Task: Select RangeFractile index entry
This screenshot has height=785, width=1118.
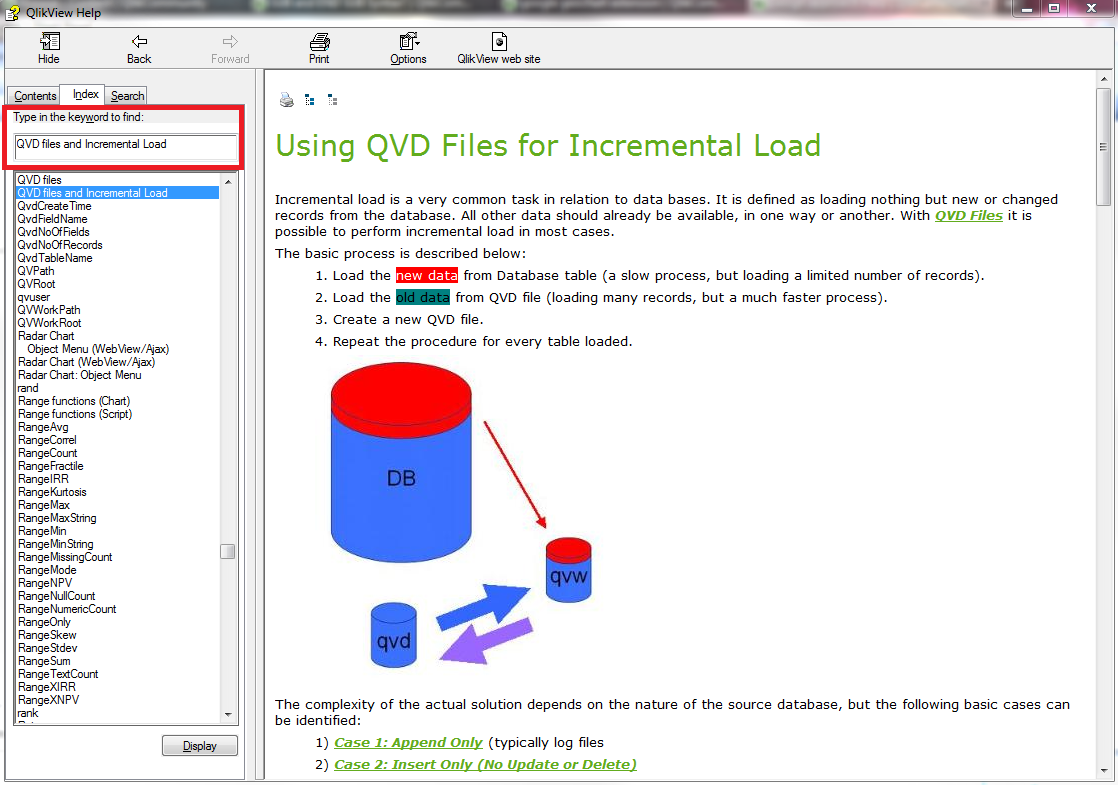Action: [51, 466]
